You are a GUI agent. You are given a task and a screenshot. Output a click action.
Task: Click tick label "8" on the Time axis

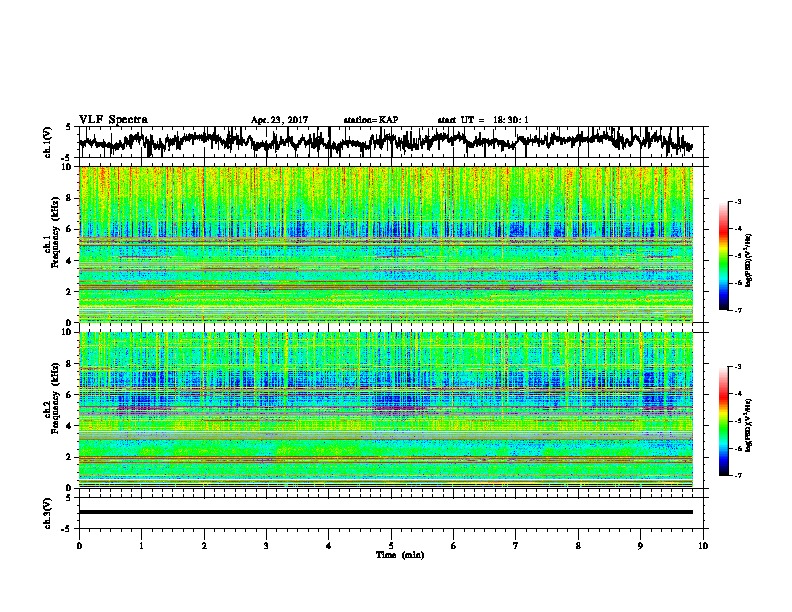[578, 546]
